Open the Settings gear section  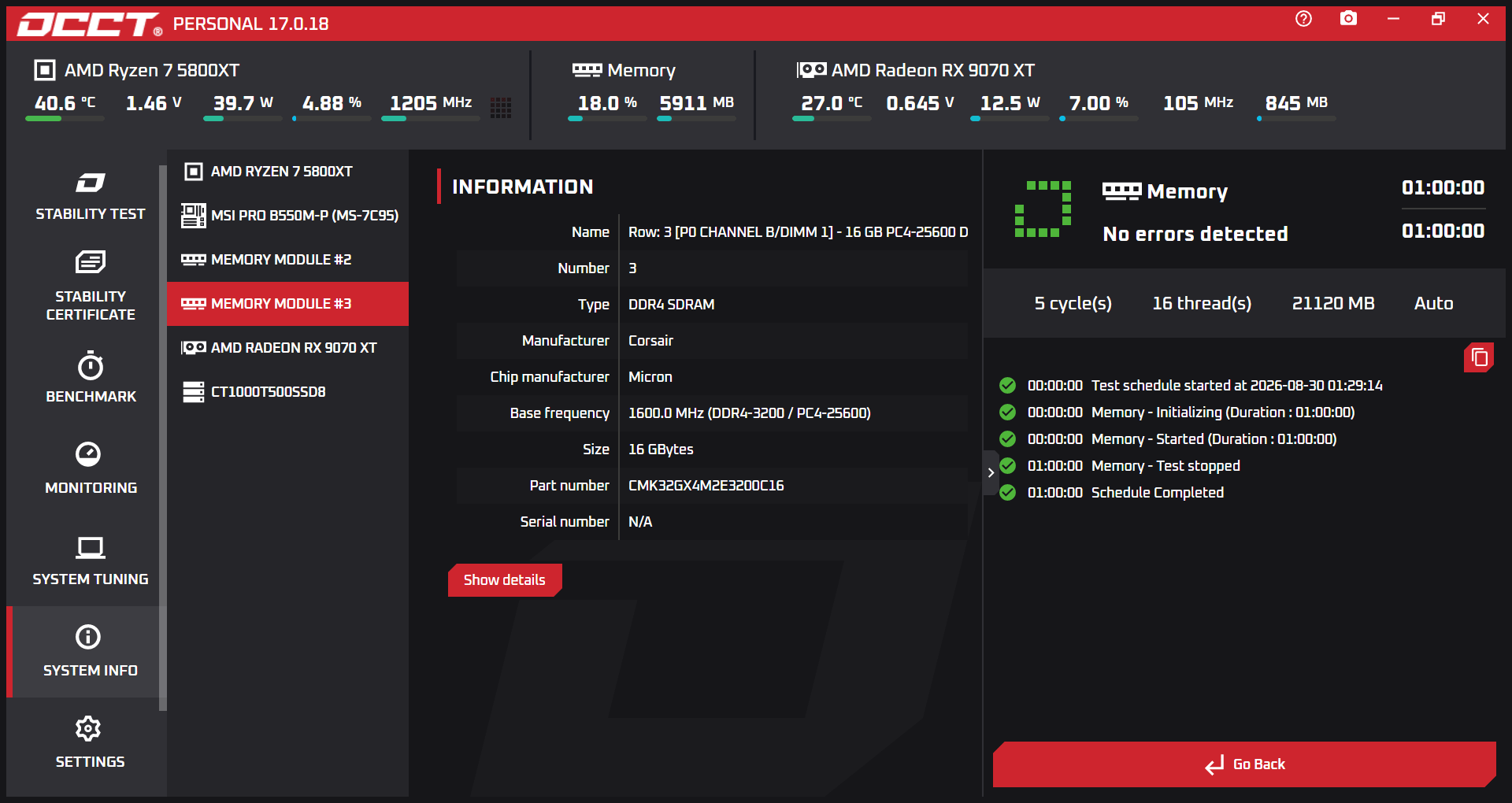pos(90,742)
